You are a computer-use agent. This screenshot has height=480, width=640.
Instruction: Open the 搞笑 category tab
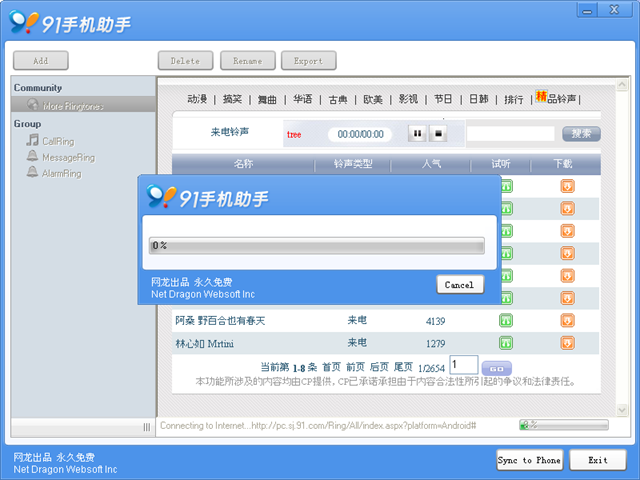pos(232,99)
